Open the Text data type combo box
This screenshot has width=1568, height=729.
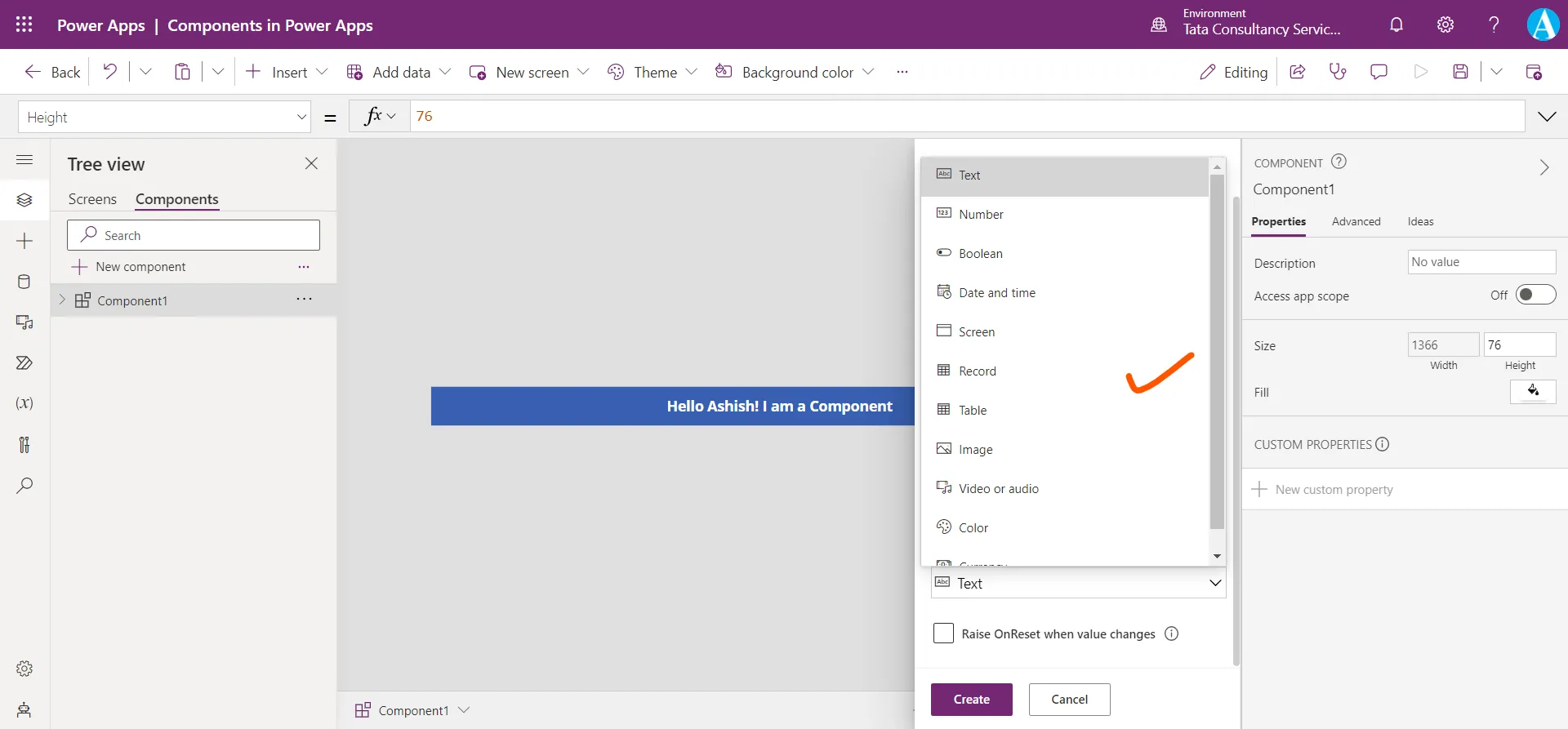(1078, 583)
